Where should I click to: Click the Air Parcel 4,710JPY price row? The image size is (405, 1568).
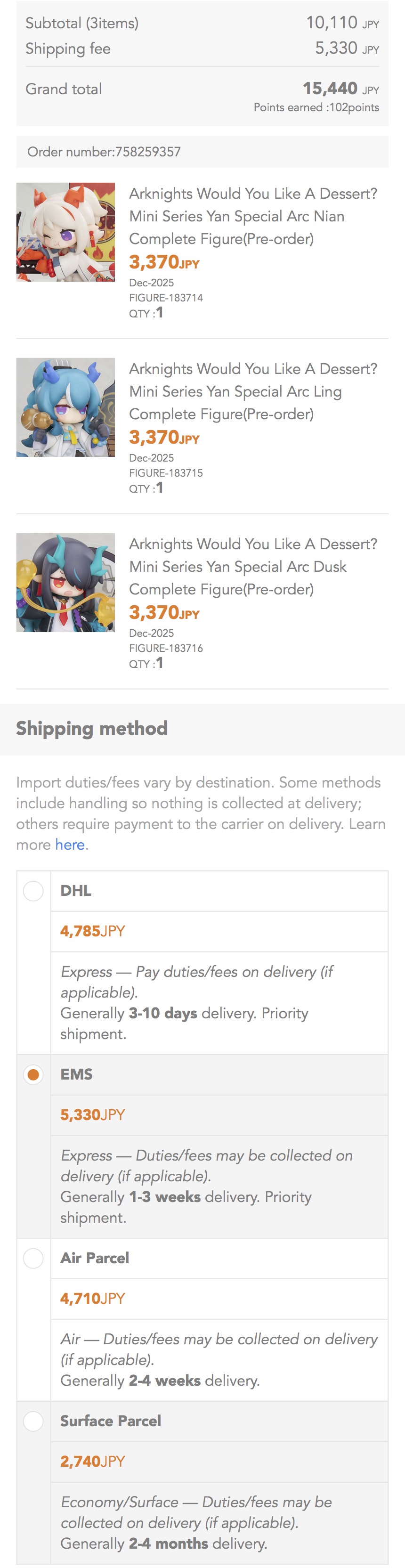219,1299
